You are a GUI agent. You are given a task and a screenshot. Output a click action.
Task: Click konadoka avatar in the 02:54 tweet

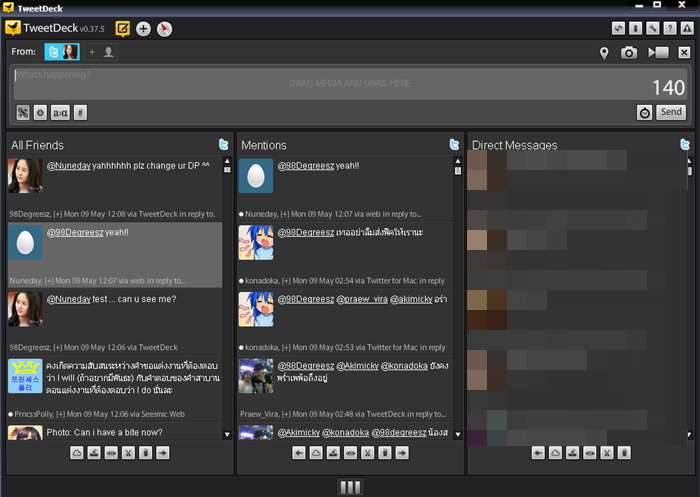click(x=256, y=242)
